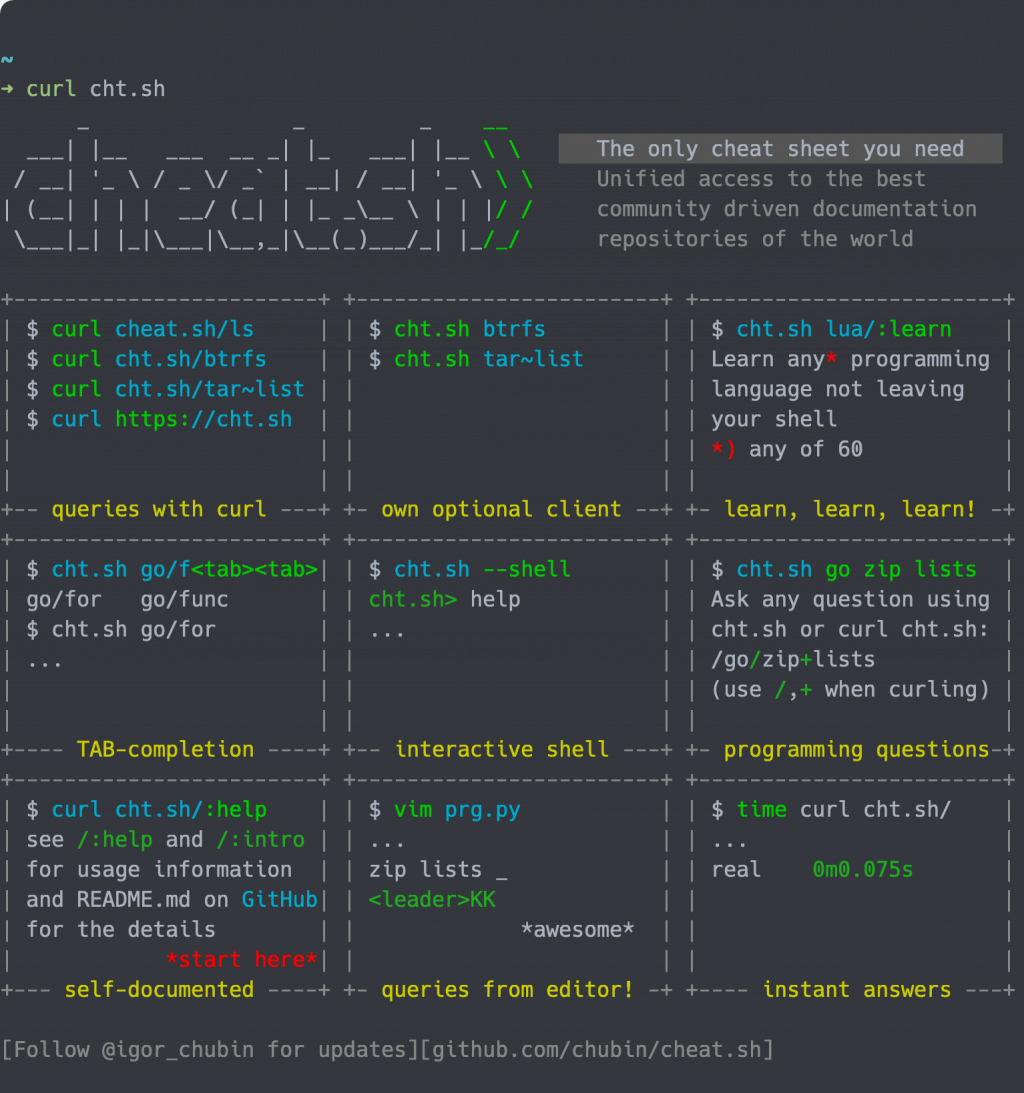Click the text 'repositories of the world'
Image resolution: width=1024 pixels, height=1093 pixels.
pos(755,238)
